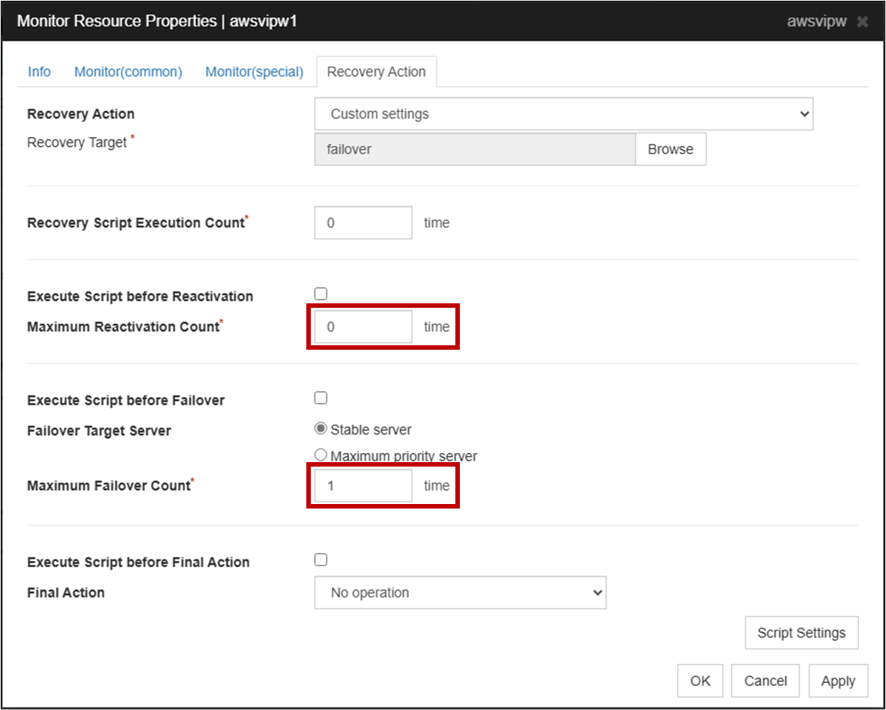Select the Monitor(special) tab
The height and width of the screenshot is (710, 886).
(x=253, y=71)
